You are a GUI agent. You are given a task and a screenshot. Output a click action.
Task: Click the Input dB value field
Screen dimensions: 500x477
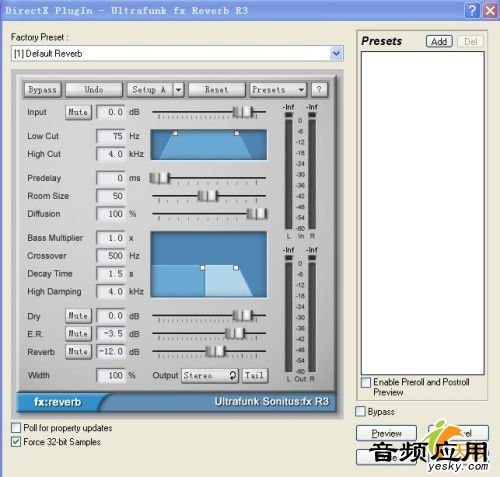111,112
